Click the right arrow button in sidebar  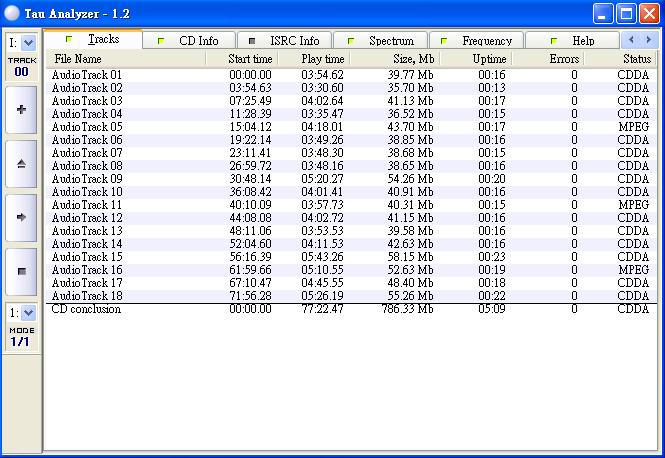(21, 218)
